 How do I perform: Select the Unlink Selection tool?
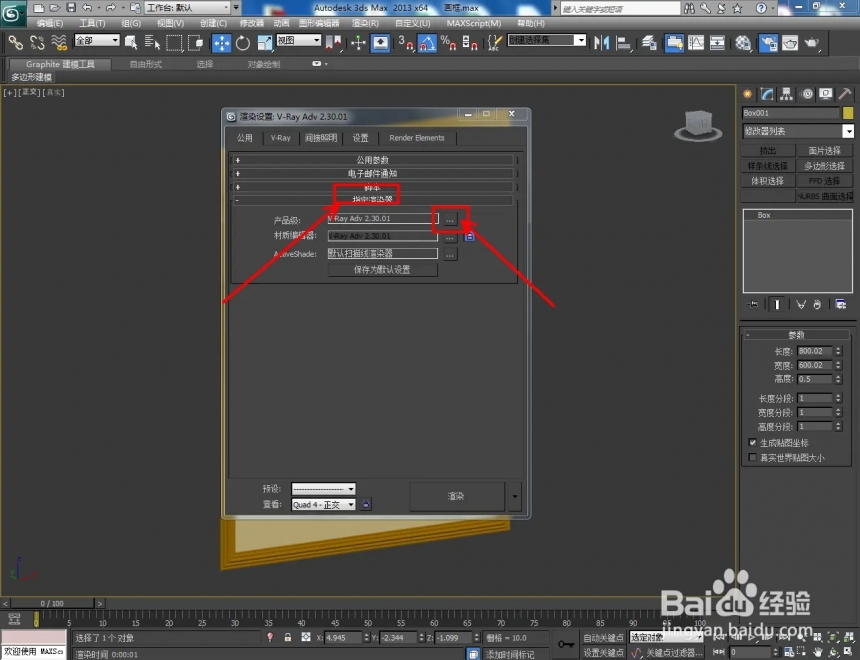[x=37, y=42]
